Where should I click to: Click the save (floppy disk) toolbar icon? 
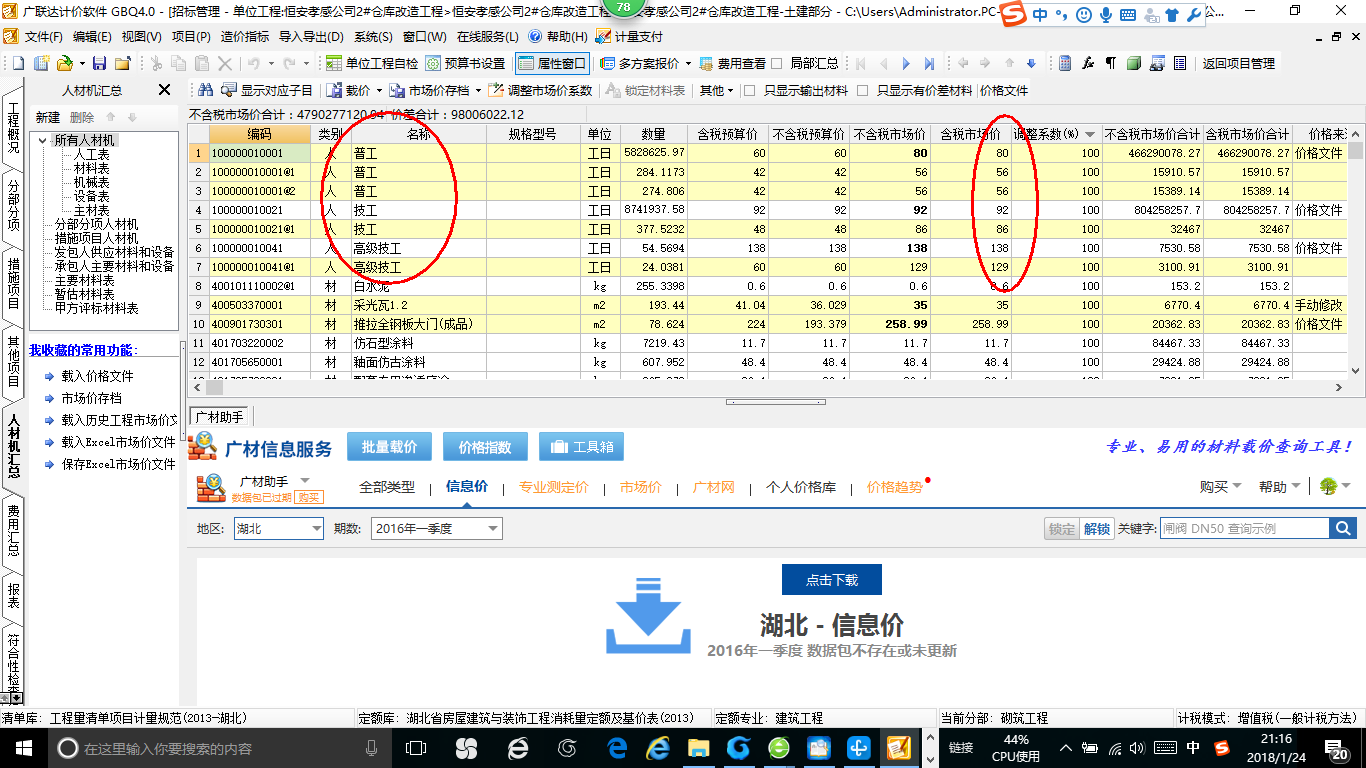tap(99, 63)
